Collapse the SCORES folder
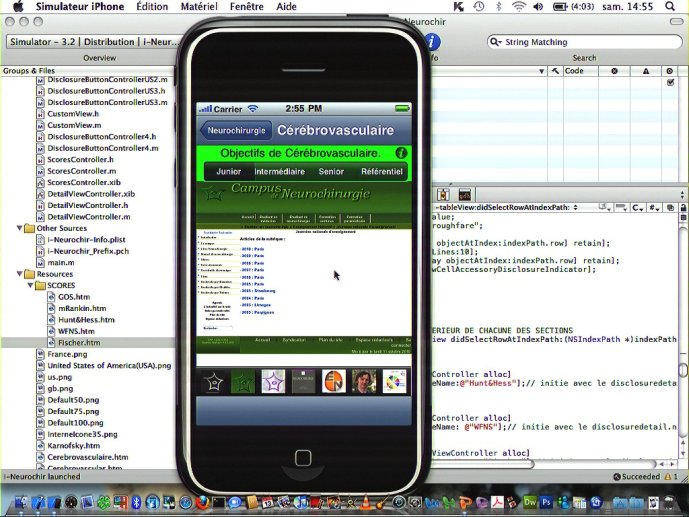This screenshot has width=689, height=517. 31,285
